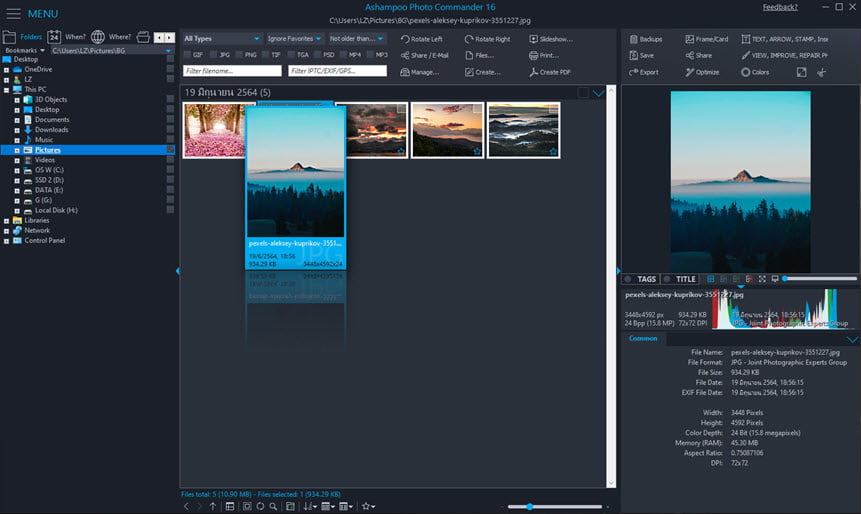Screen dimensions: 861x514
Task: Expand the OneDrive tree node
Action: tap(7, 70)
